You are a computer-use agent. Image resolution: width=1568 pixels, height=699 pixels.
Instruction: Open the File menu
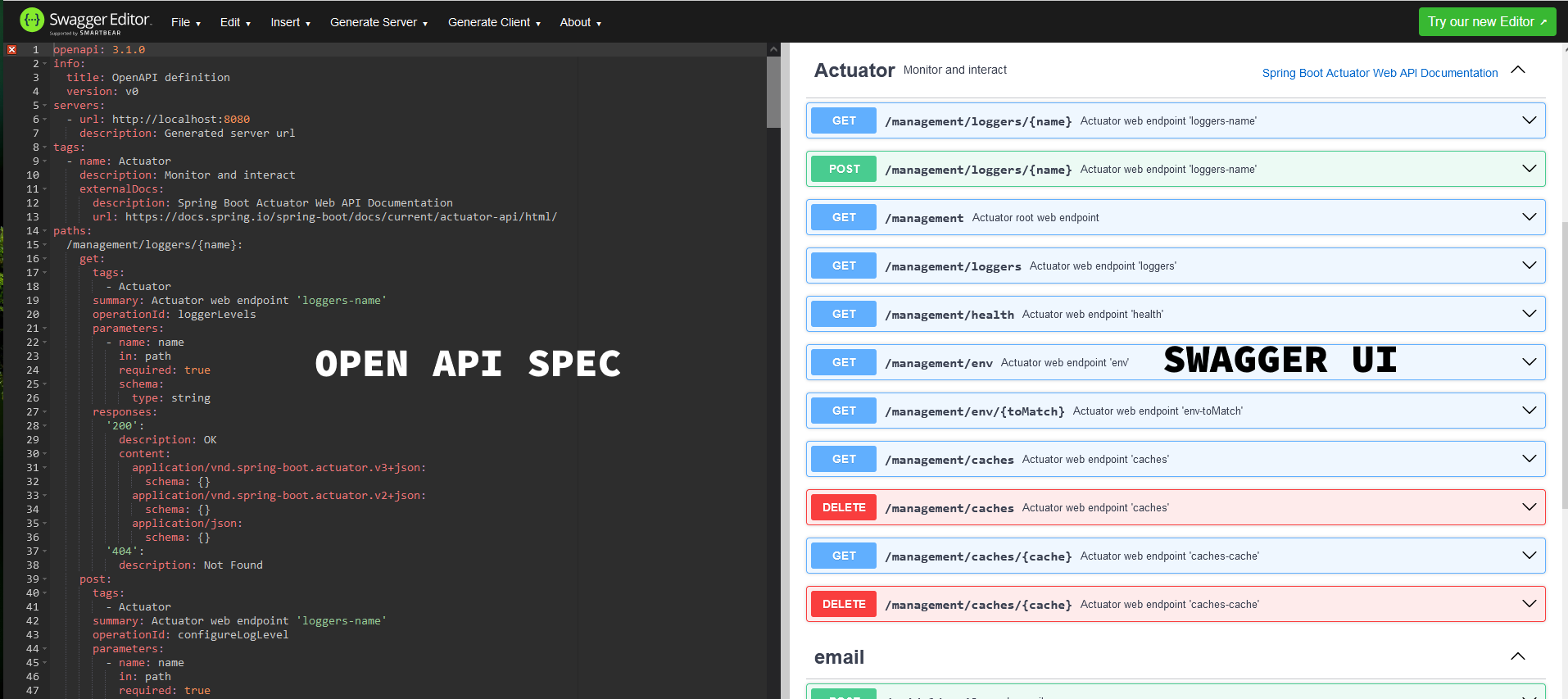pos(186,22)
